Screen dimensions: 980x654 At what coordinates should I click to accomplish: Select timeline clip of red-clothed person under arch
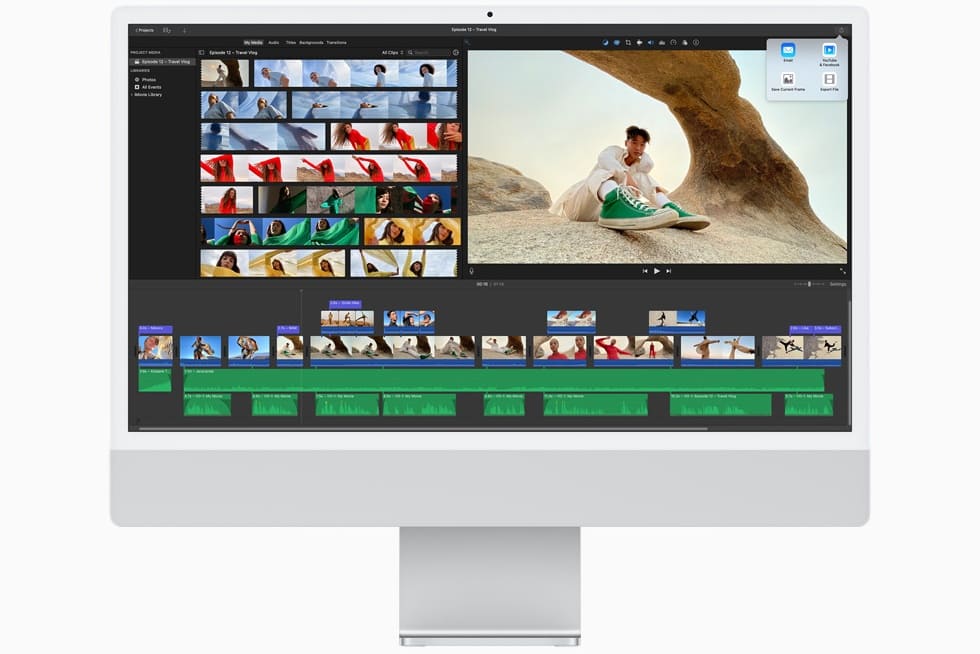click(633, 350)
